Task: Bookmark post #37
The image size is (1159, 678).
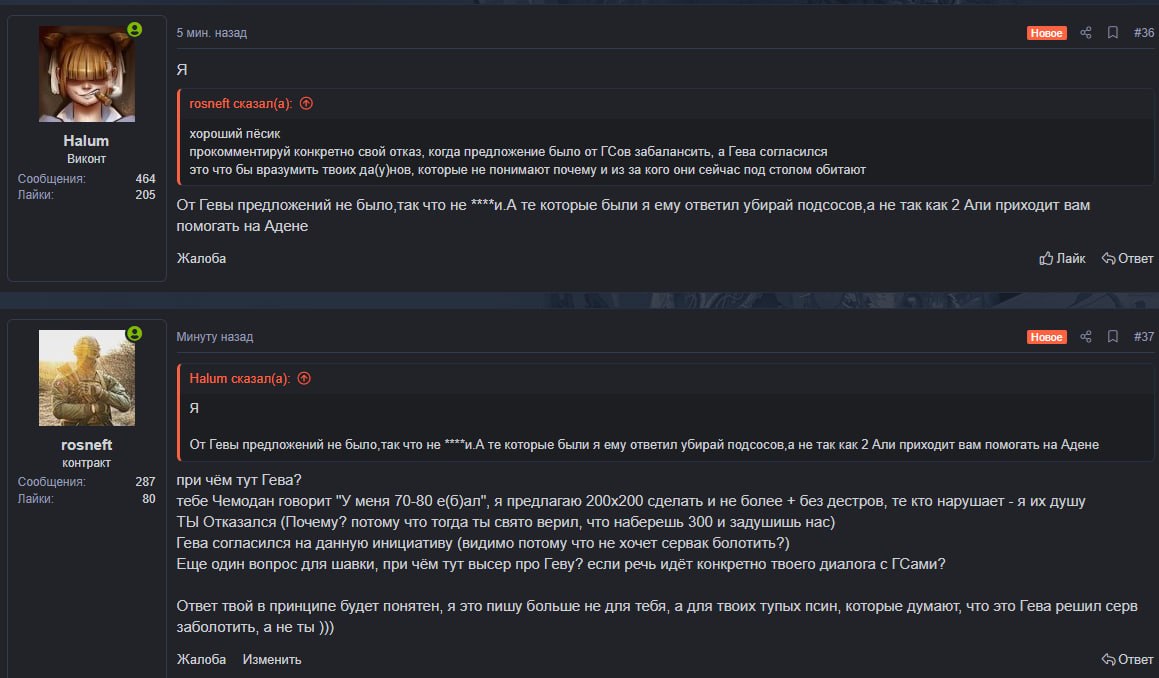Action: pyautogui.click(x=1112, y=336)
